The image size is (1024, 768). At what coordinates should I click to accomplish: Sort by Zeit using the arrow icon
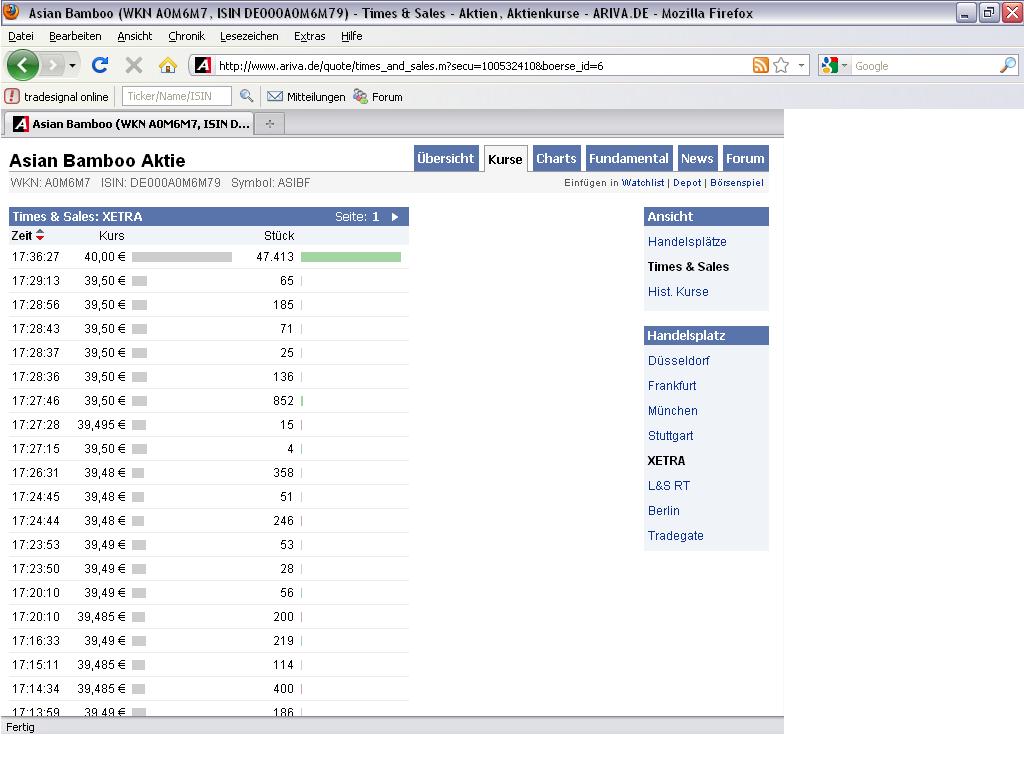point(40,235)
